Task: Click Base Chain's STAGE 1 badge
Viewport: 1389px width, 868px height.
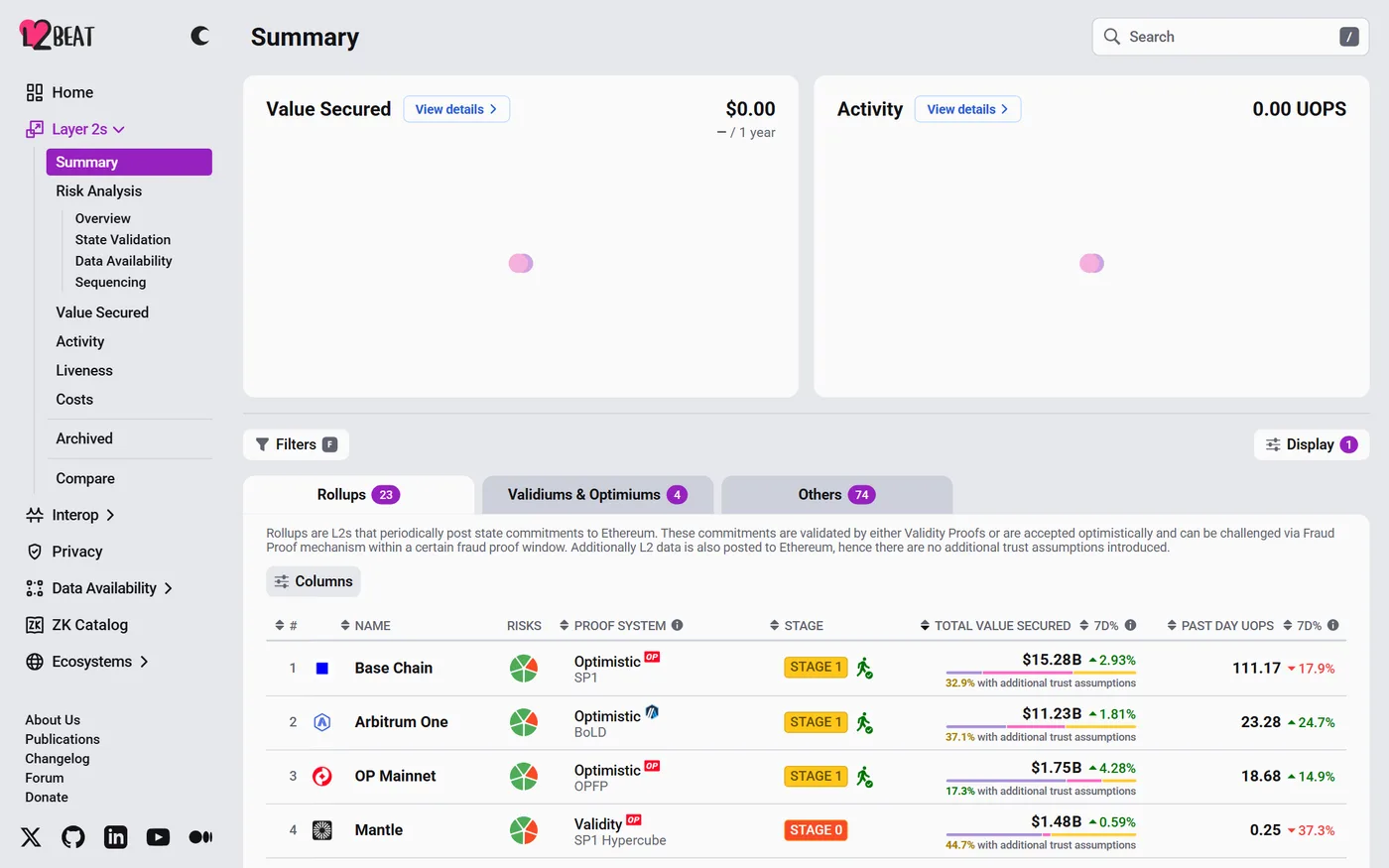Action: click(x=816, y=668)
